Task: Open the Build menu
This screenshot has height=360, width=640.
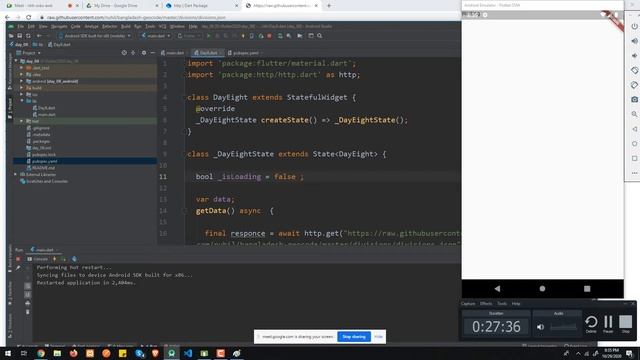Action: click(126, 27)
